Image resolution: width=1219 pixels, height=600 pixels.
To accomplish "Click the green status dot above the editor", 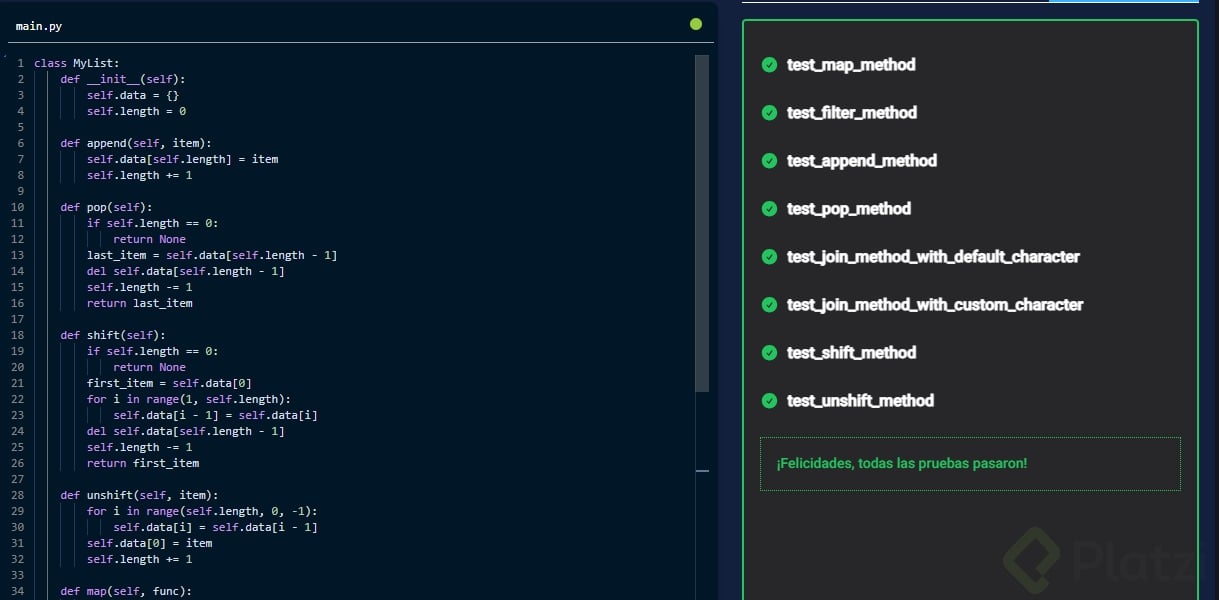I will click(x=696, y=24).
